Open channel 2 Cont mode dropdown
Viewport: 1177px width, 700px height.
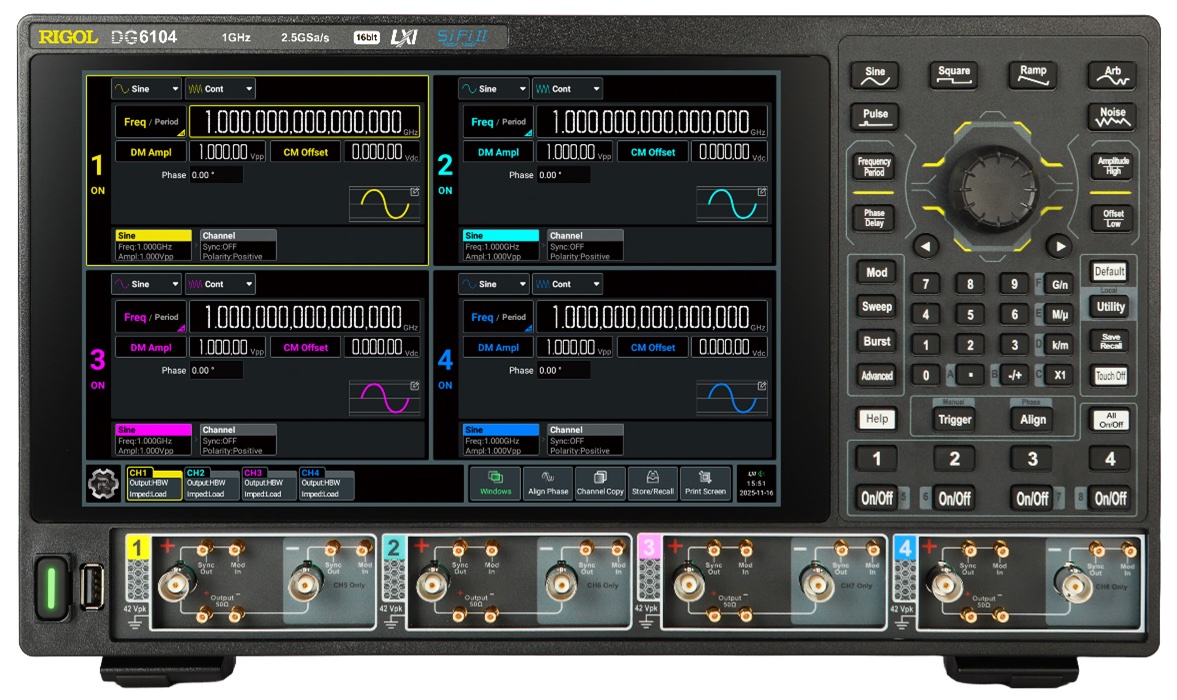567,89
